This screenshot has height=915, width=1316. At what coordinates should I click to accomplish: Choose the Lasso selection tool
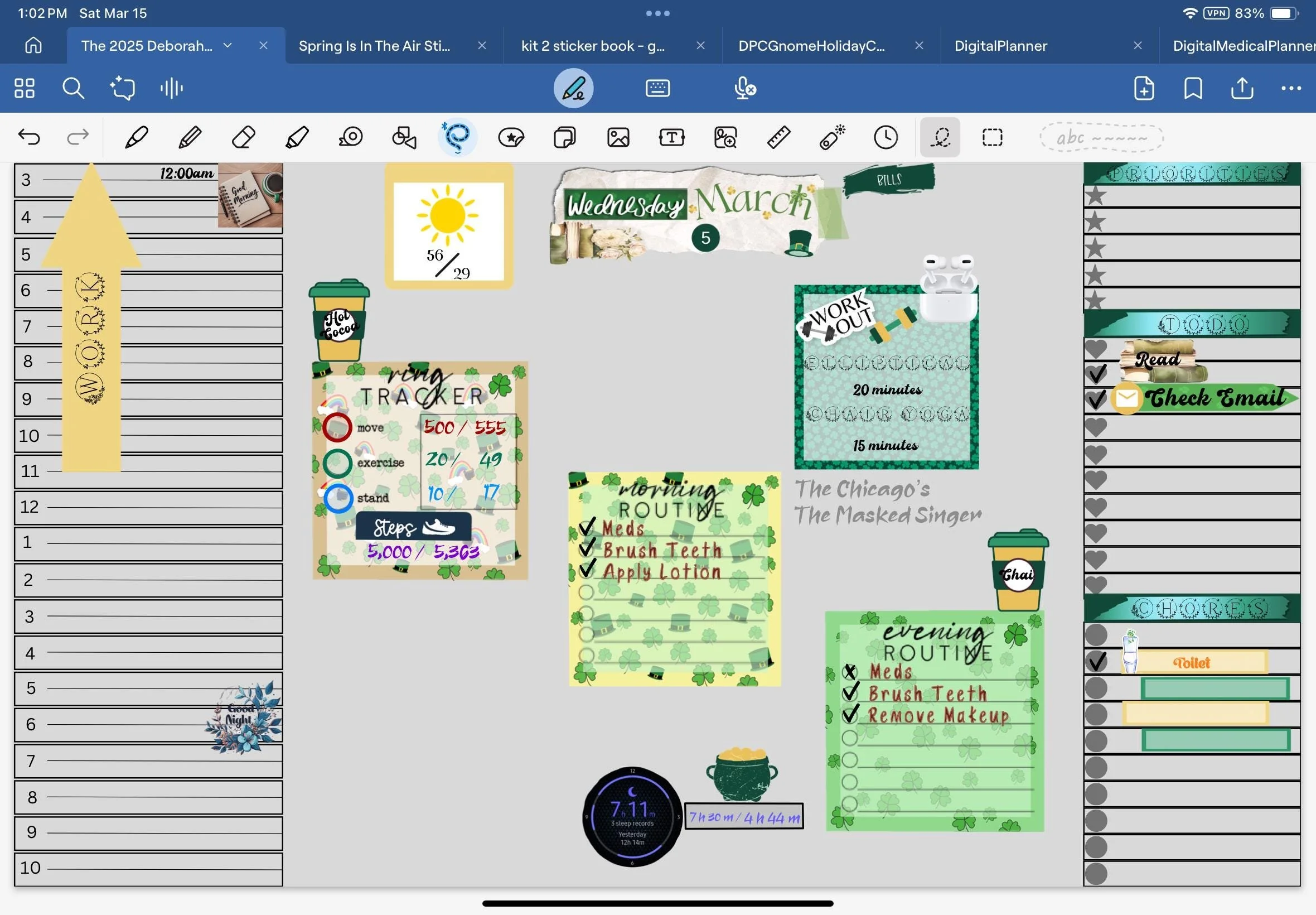pos(457,138)
